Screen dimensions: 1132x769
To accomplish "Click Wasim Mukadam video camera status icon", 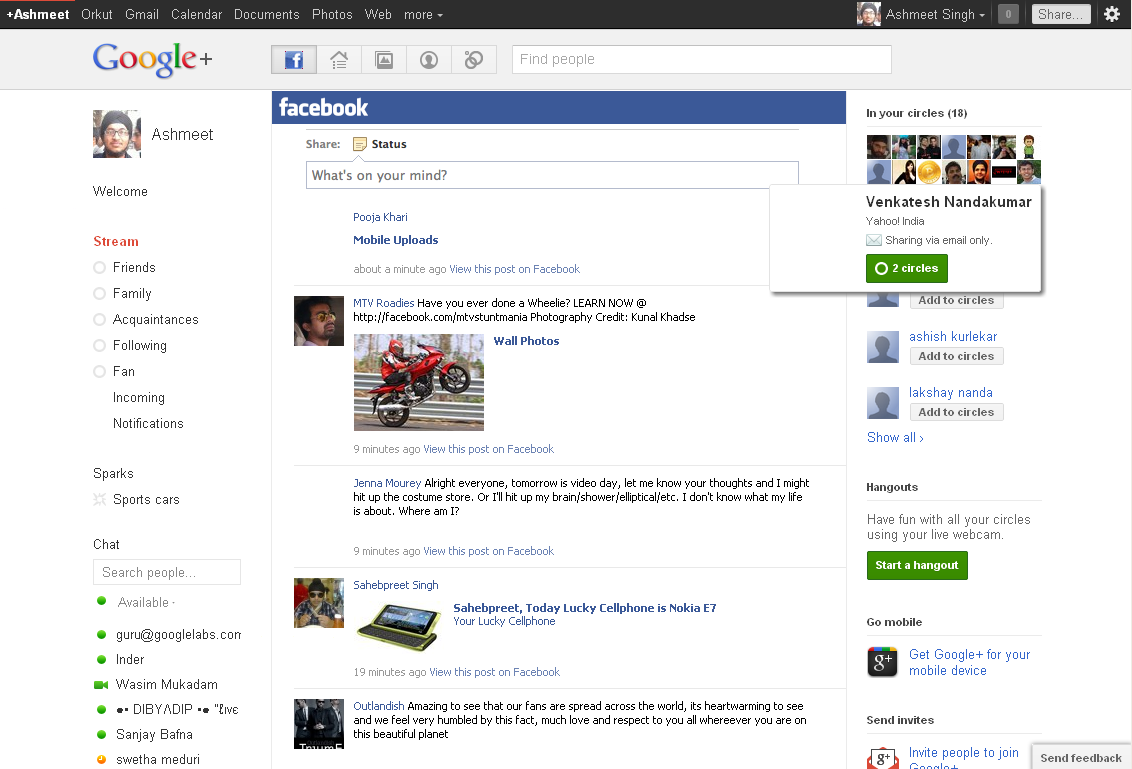I will coord(101,685).
